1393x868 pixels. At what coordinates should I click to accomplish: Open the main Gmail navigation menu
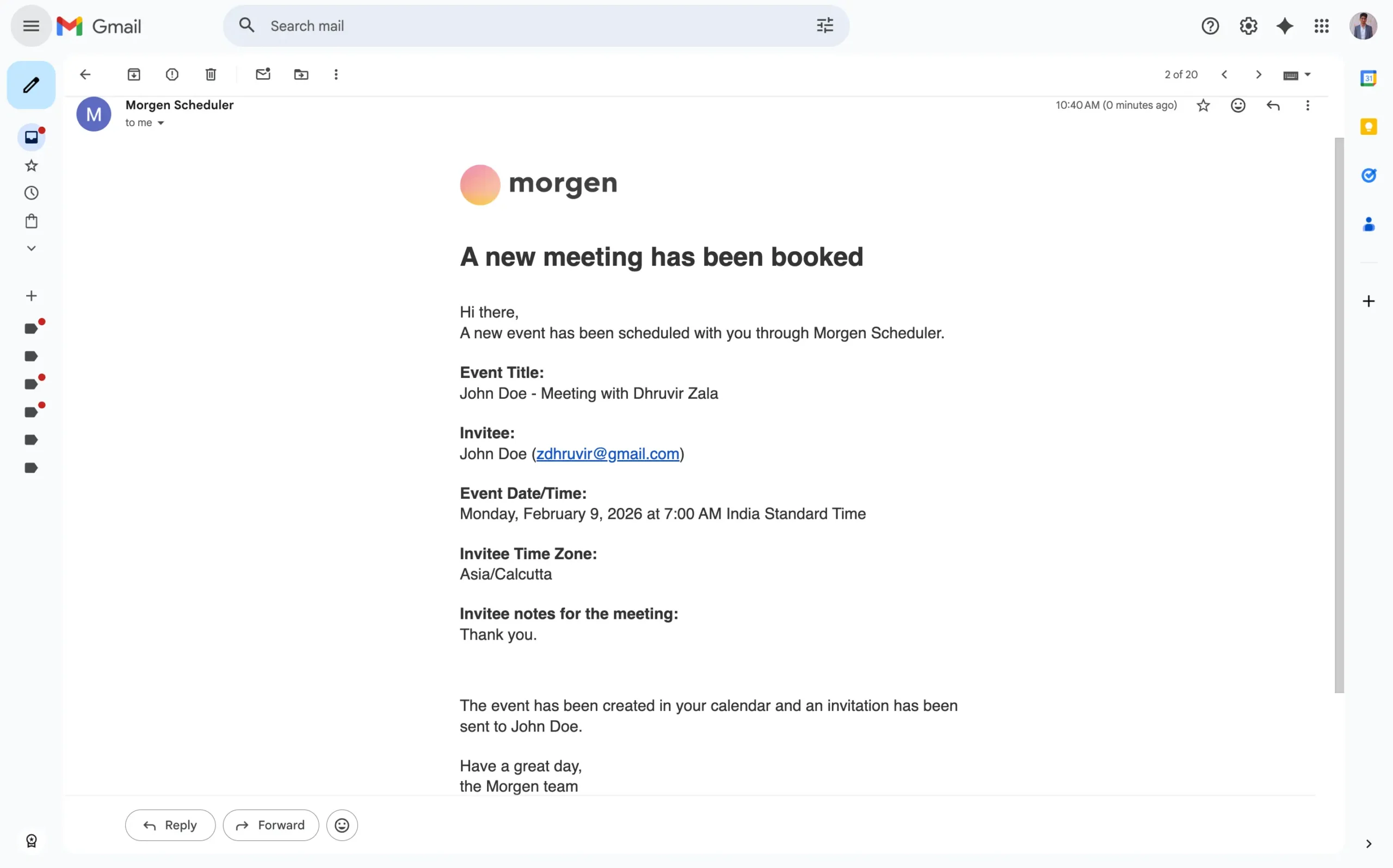pyautogui.click(x=30, y=25)
